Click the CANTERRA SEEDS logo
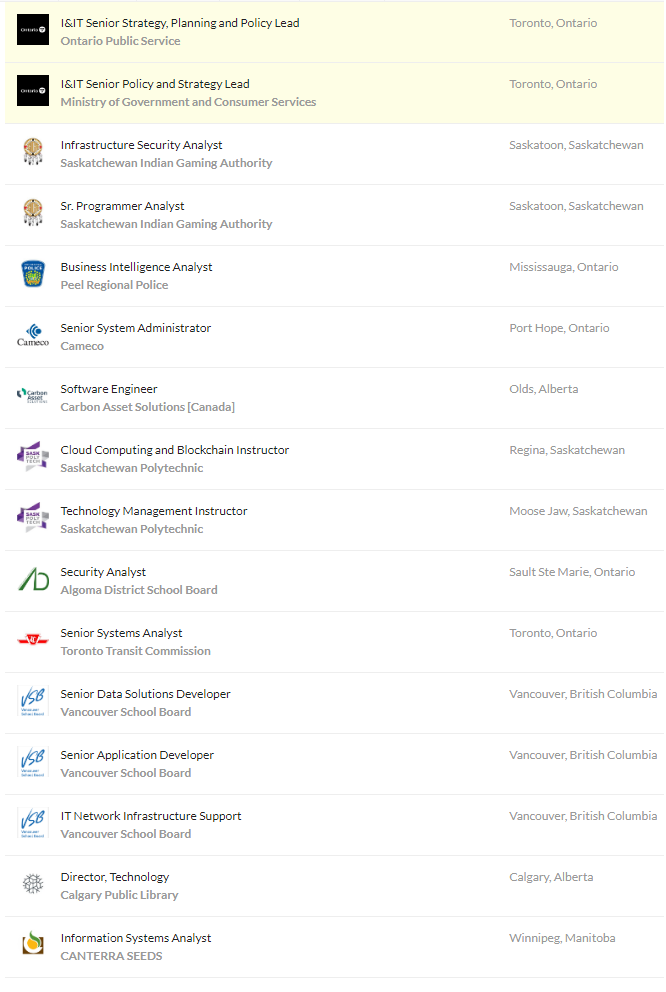 click(x=33, y=945)
